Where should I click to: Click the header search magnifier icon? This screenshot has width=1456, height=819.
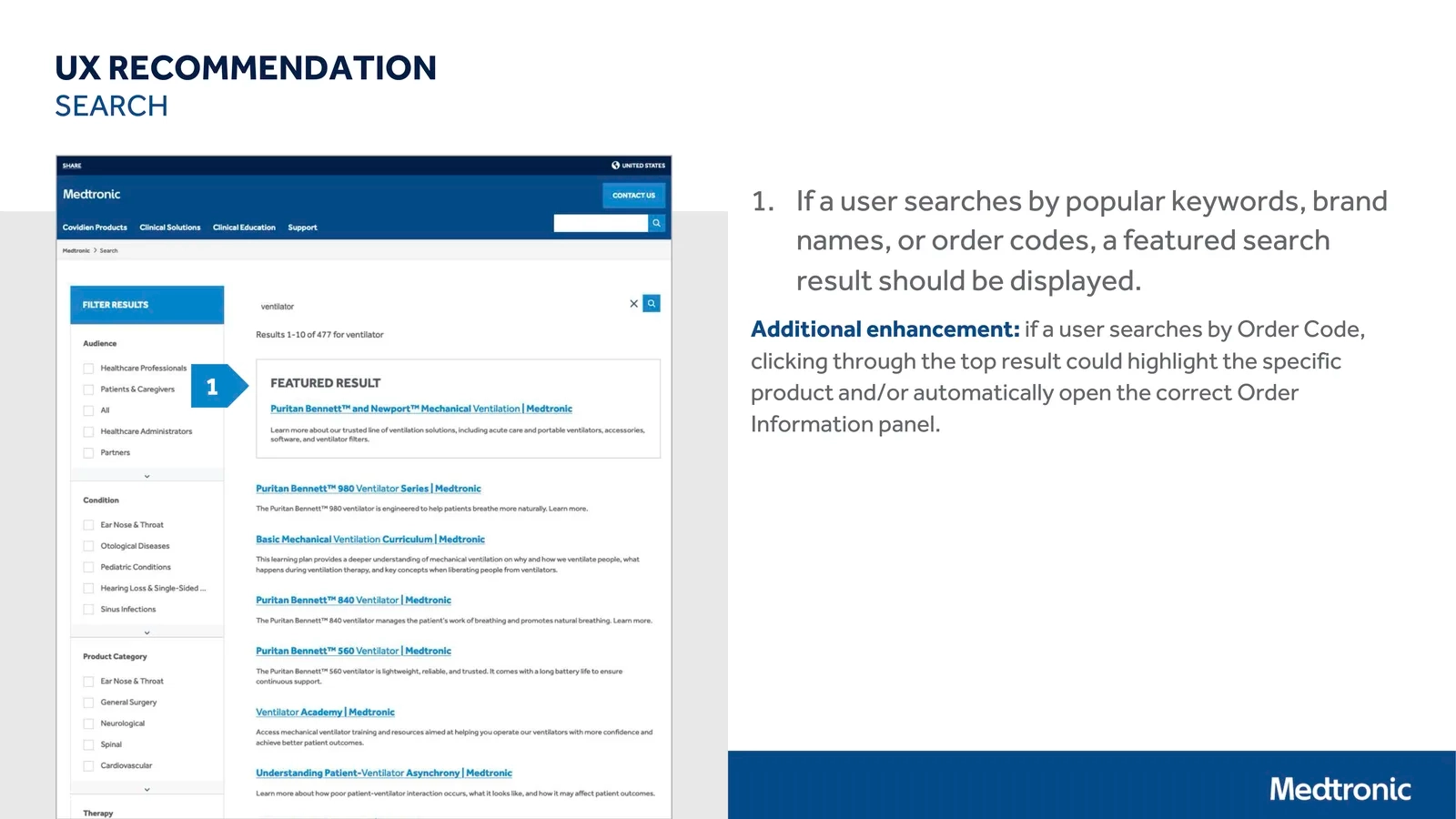point(657,223)
